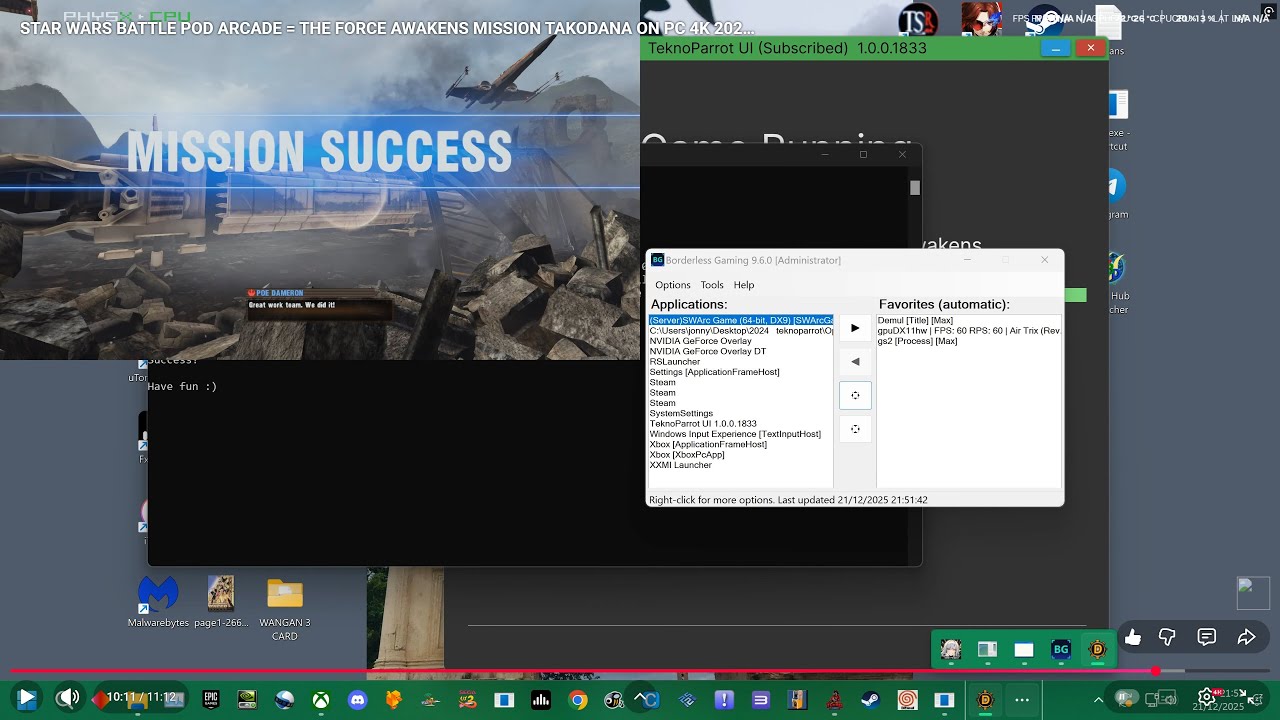
Task: Share the video with the arrow icon
Action: click(x=1246, y=637)
